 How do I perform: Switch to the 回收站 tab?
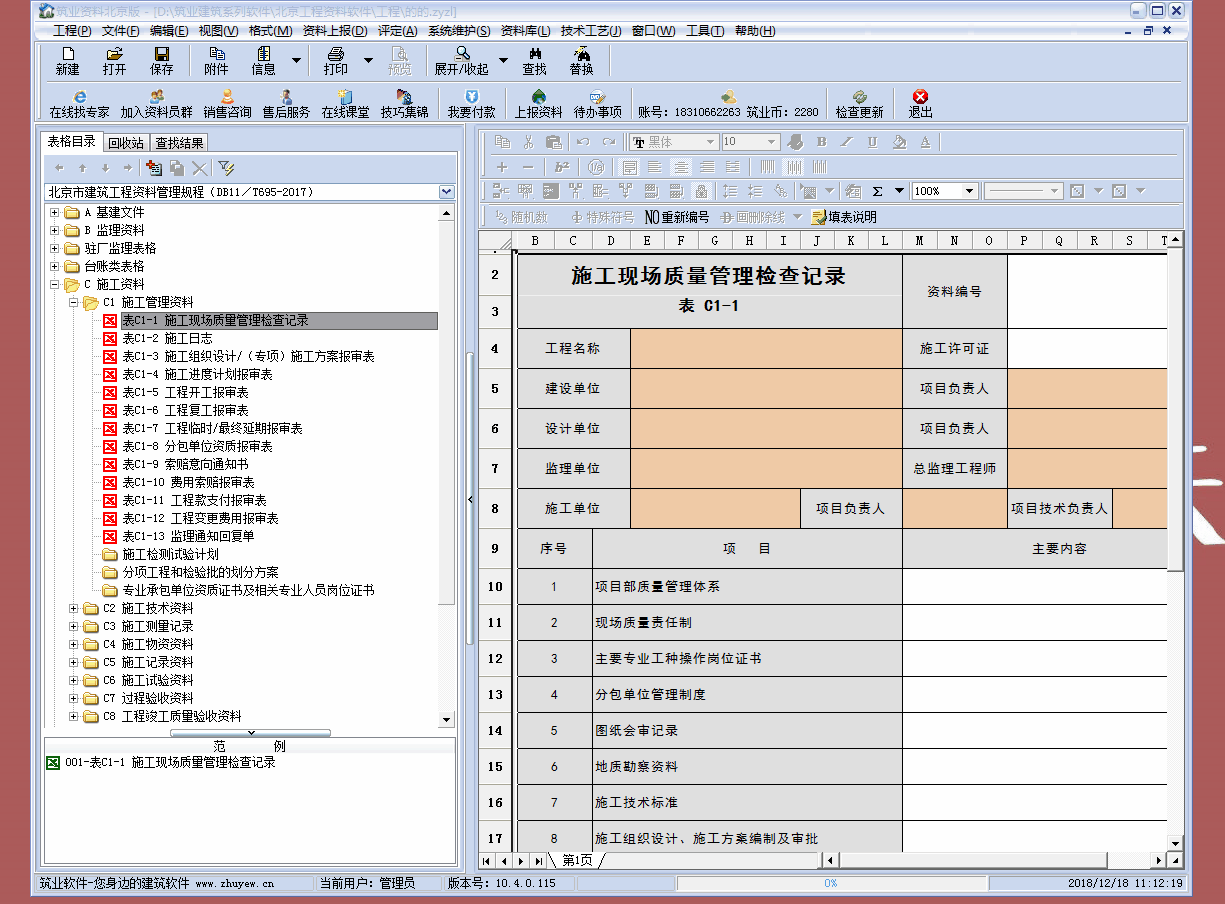pyautogui.click(x=126, y=142)
